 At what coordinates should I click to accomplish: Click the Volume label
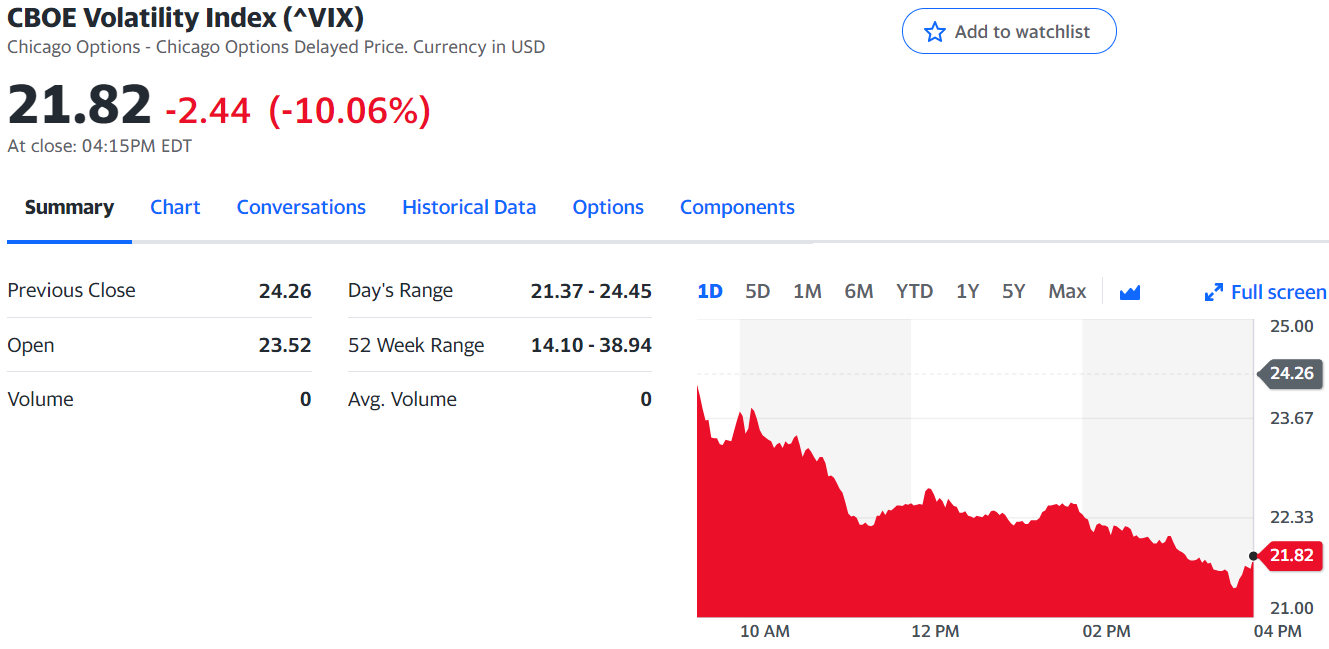[40, 399]
